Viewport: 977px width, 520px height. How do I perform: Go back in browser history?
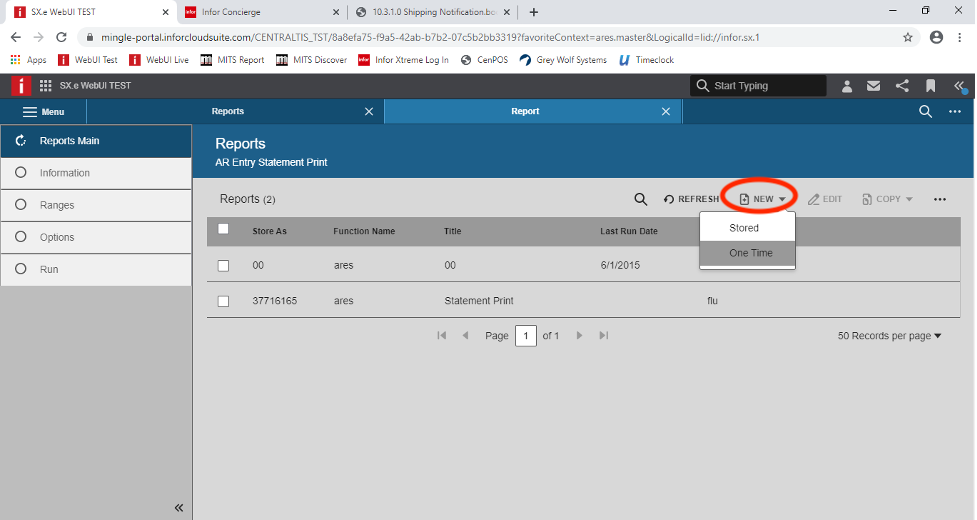tap(16, 37)
